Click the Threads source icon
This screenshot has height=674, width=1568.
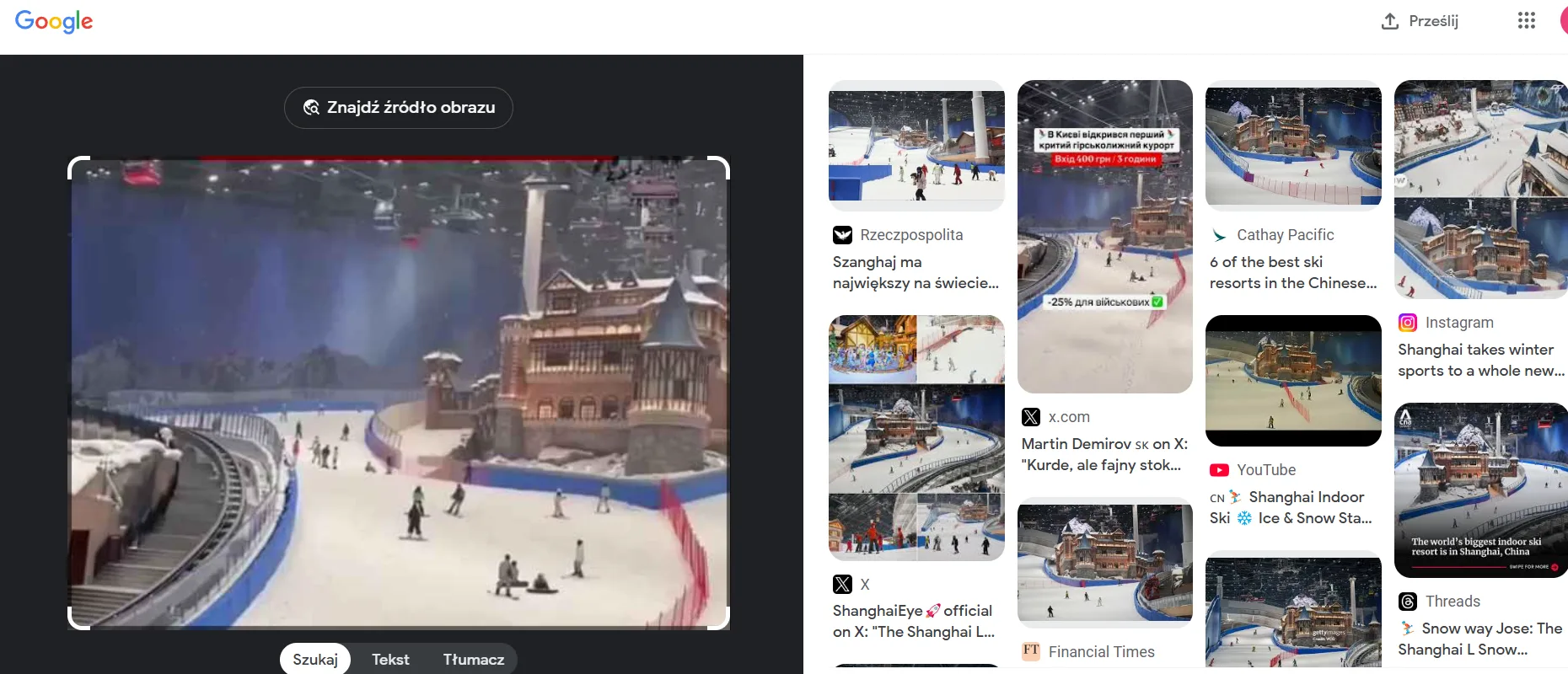coord(1408,602)
